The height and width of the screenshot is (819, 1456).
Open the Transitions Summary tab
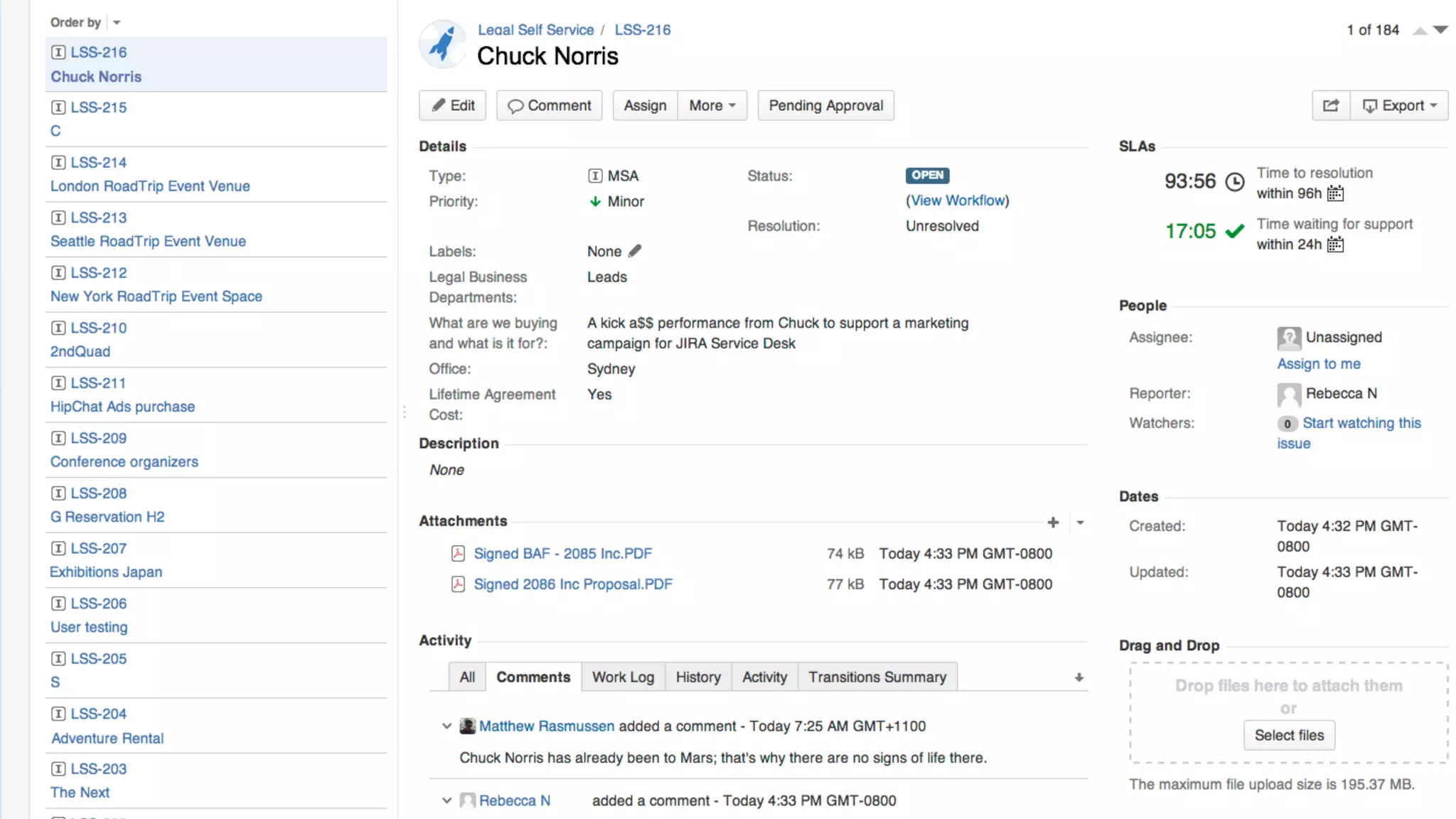pyautogui.click(x=877, y=677)
